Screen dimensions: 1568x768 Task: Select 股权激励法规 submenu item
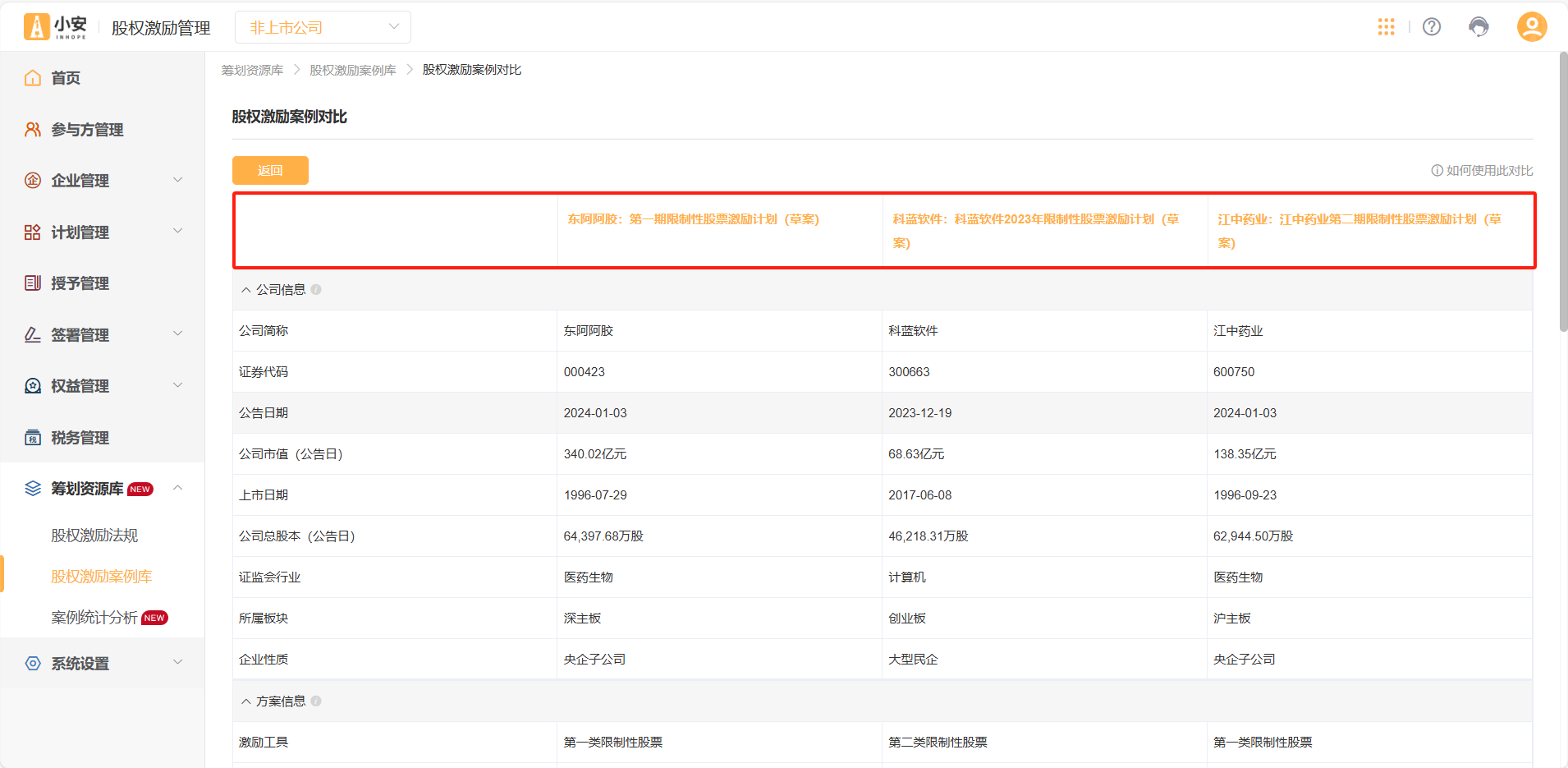point(94,536)
